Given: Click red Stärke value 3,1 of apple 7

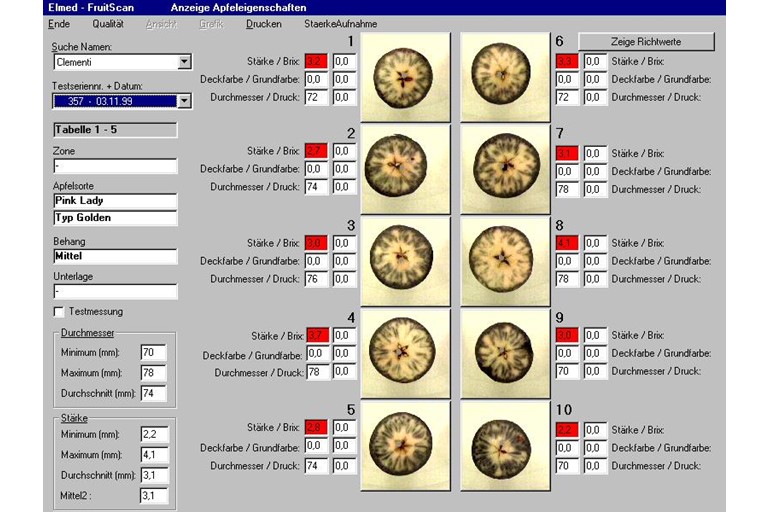Looking at the screenshot, I should [567, 153].
